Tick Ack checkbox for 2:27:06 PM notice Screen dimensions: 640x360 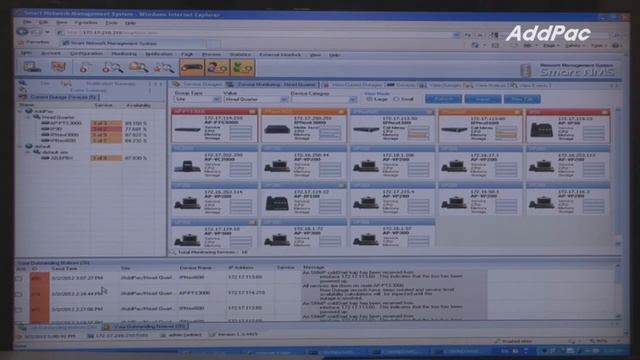19,309
